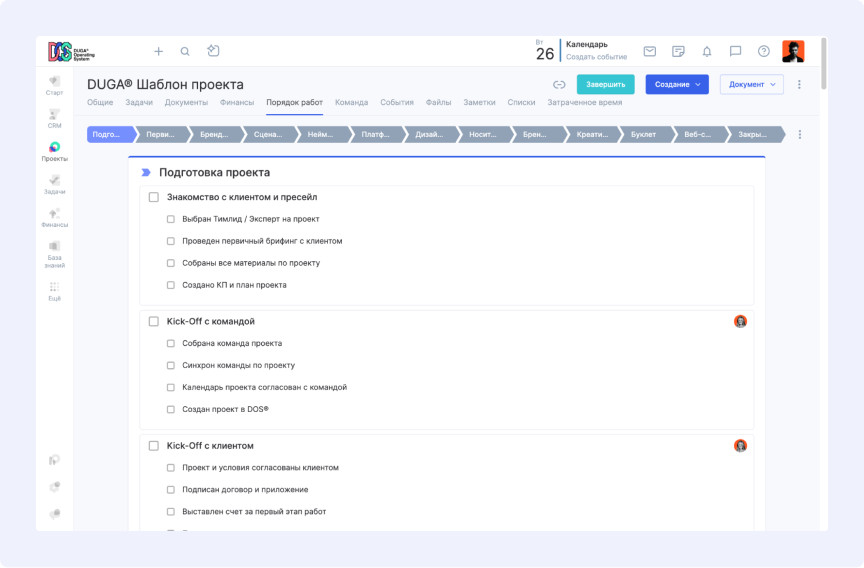The image size is (864, 568).
Task: Tick Собрана команда проекта checkbox
Action: coord(171,343)
